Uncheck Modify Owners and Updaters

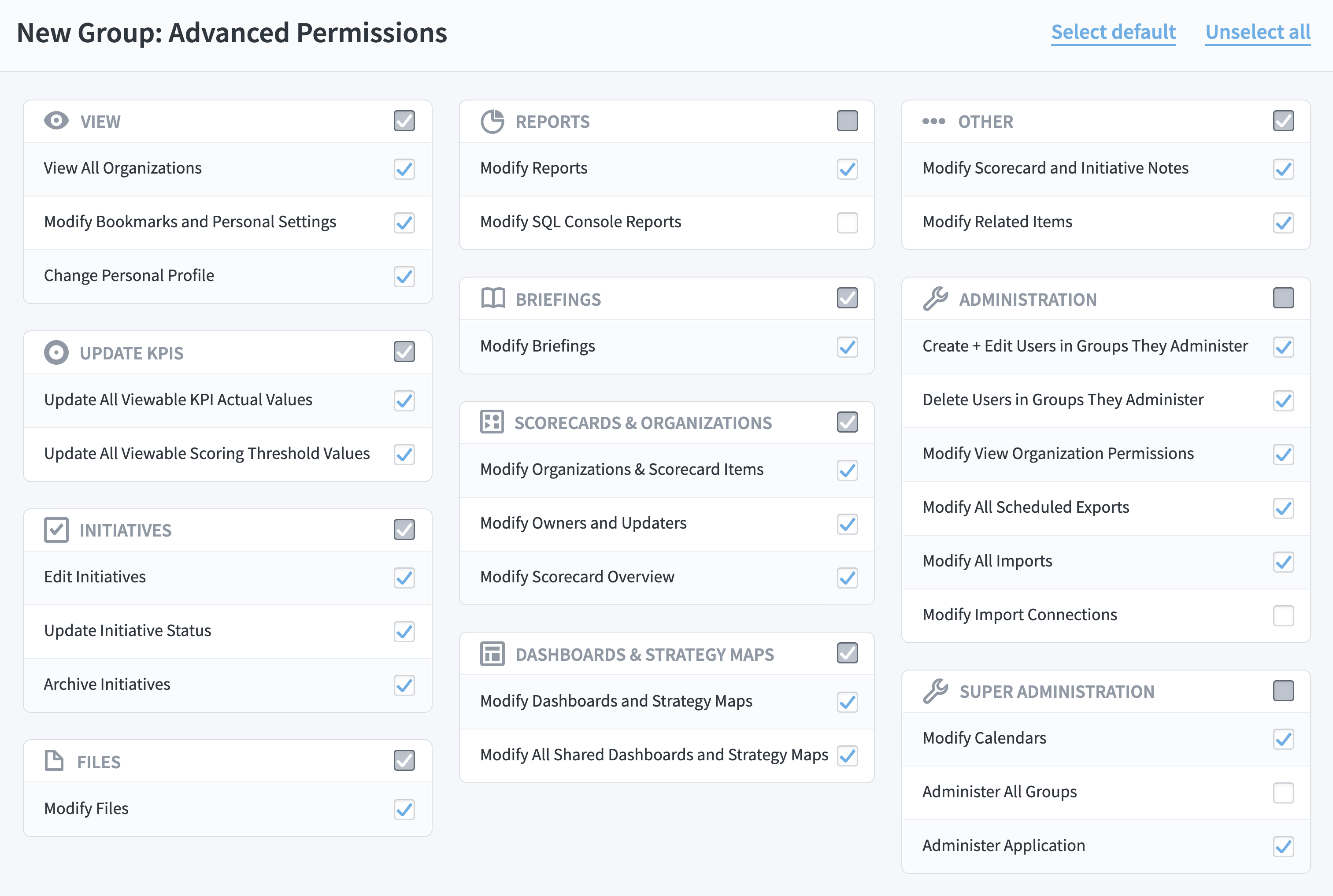click(x=848, y=524)
